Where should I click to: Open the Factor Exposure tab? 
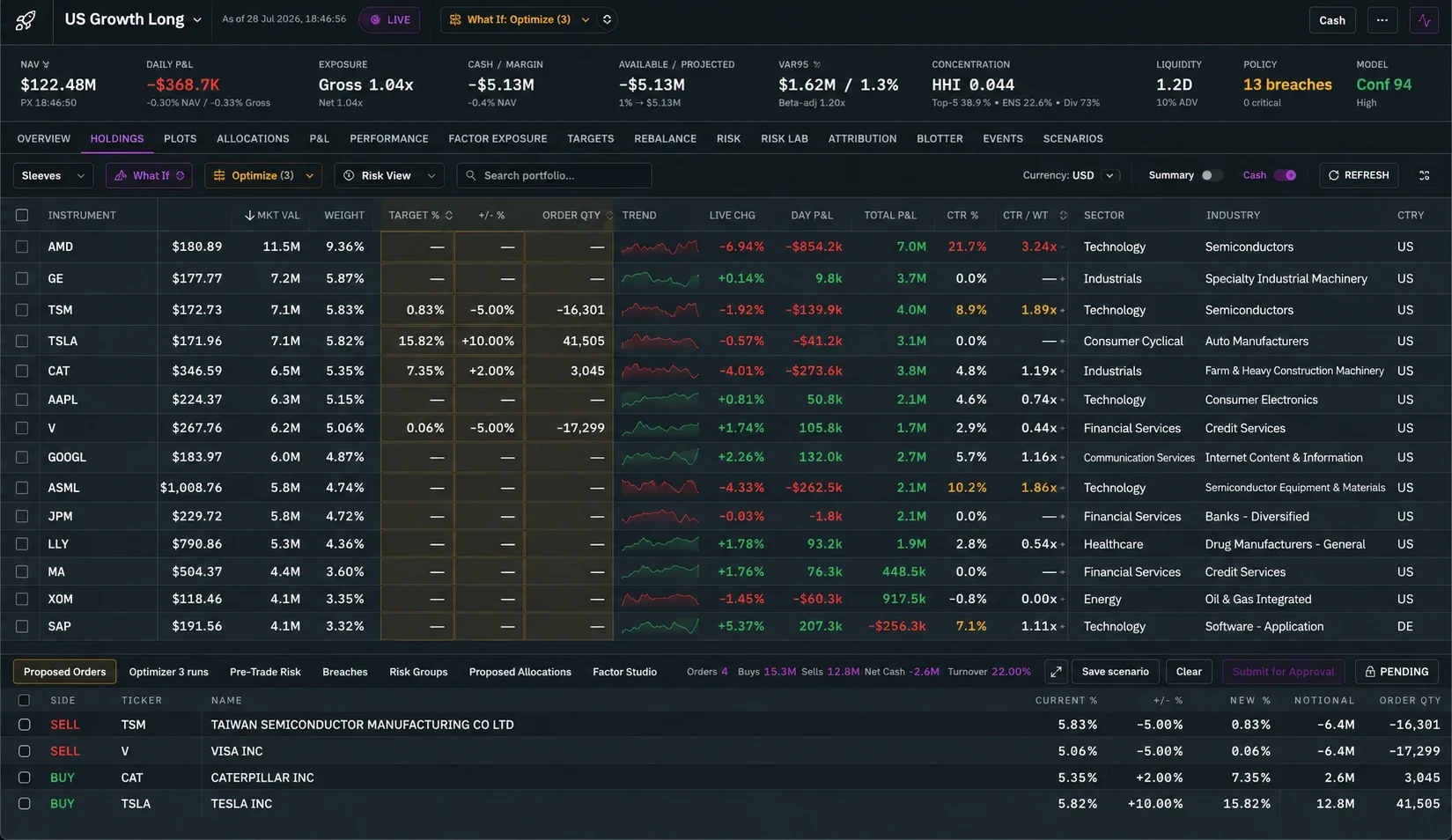498,139
